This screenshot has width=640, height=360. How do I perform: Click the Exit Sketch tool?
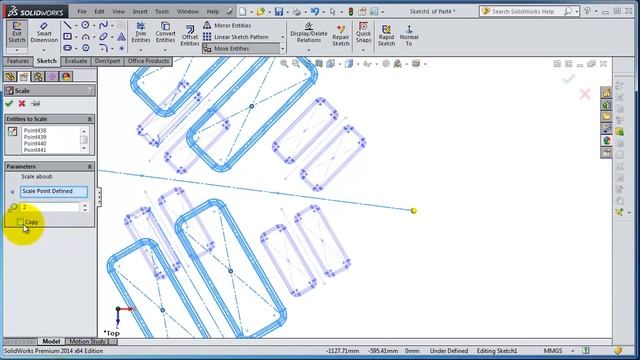pyautogui.click(x=17, y=33)
